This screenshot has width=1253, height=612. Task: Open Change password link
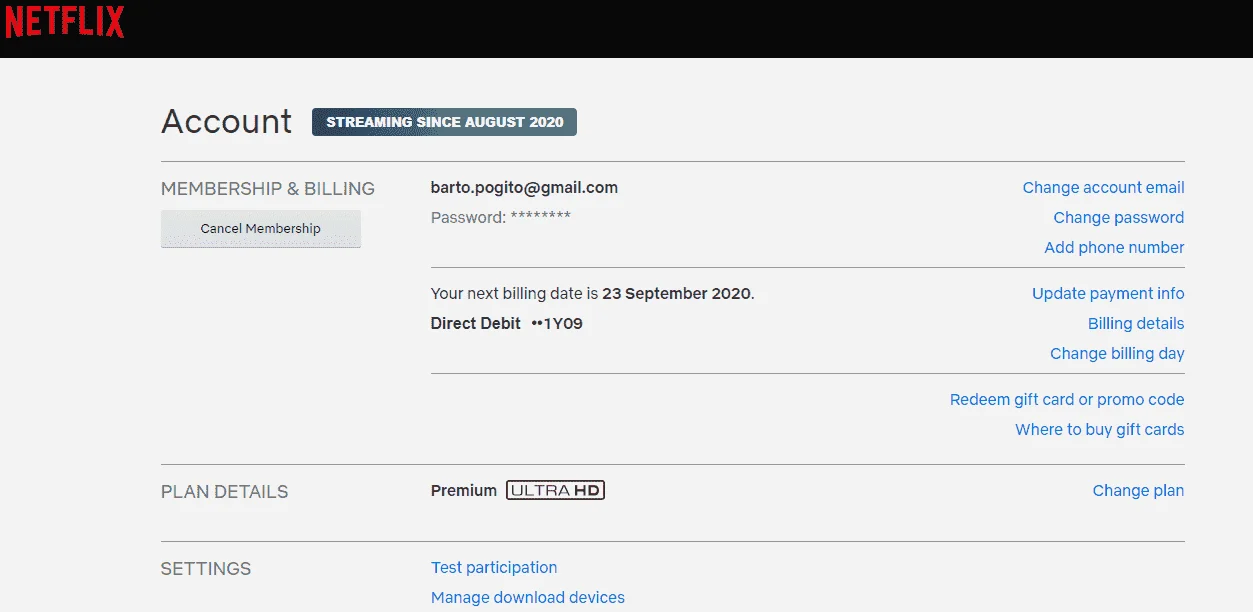click(x=1119, y=218)
